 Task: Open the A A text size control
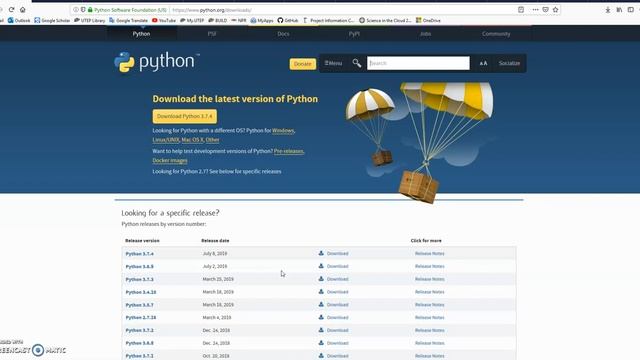pos(483,63)
